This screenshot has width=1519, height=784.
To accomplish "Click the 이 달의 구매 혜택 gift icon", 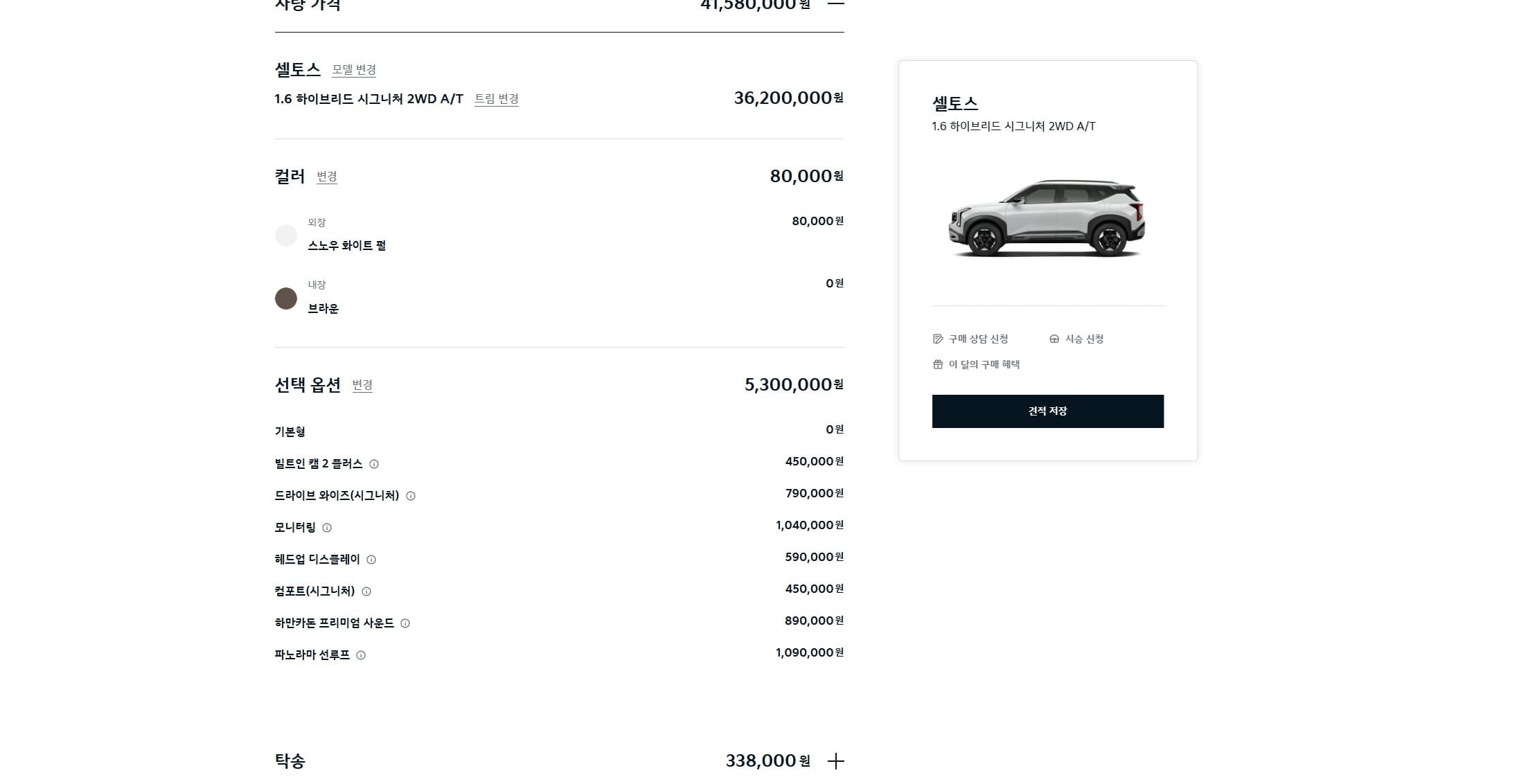I will pos(938,364).
